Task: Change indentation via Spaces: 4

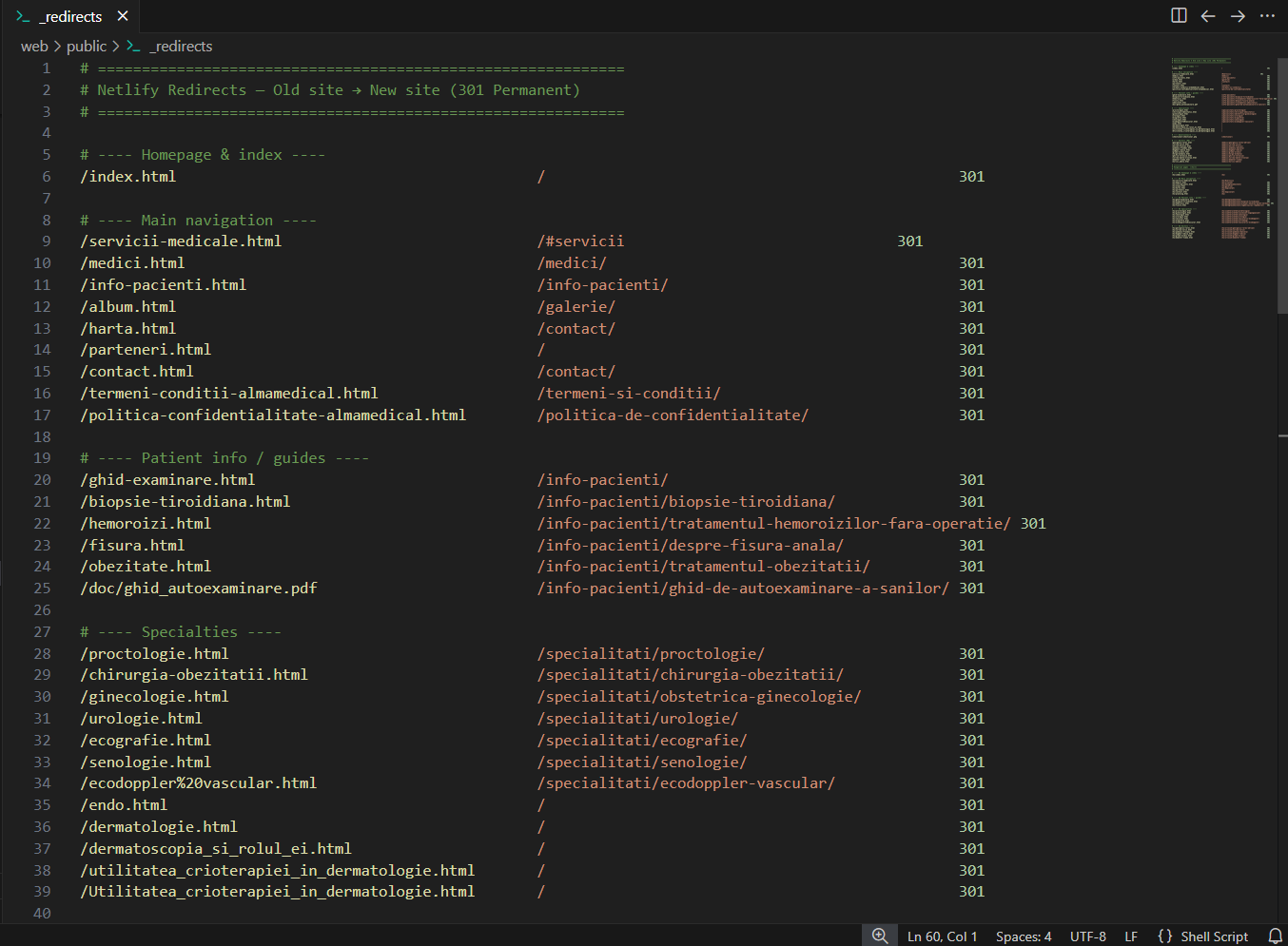Action: (1024, 936)
